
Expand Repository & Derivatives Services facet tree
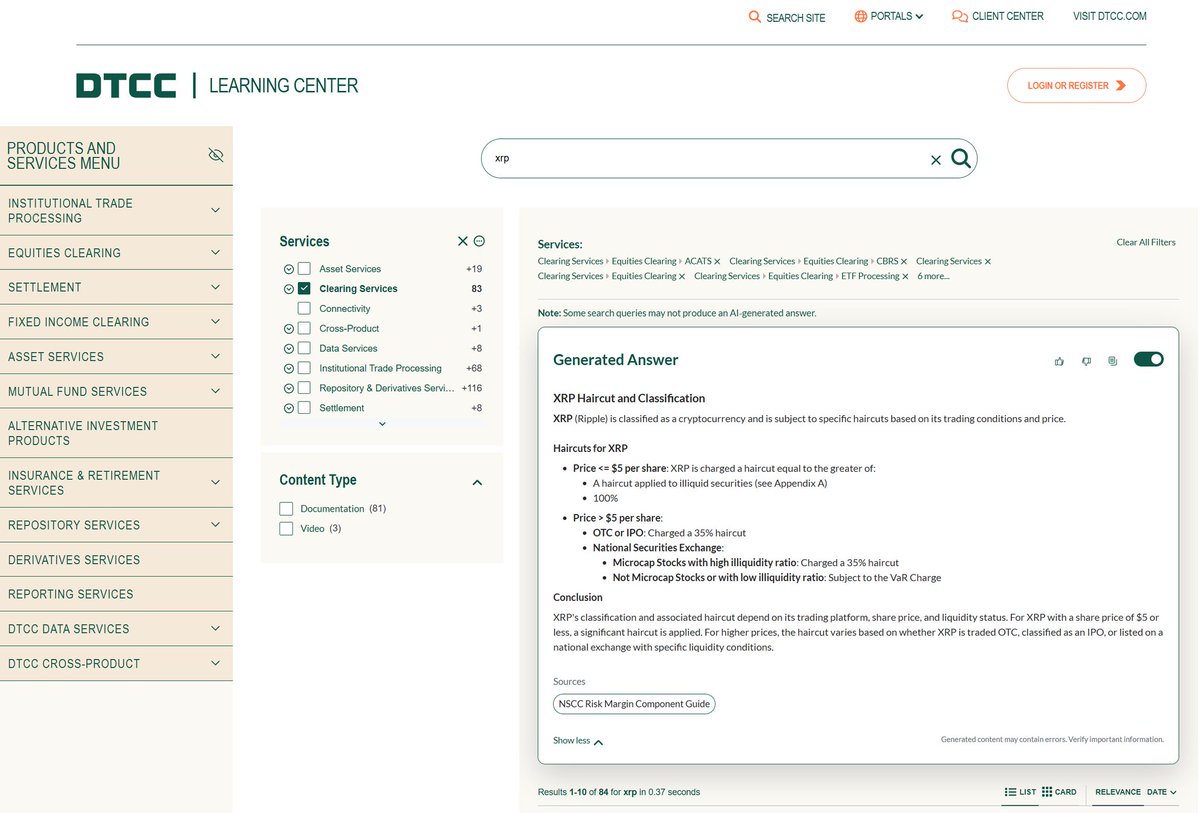click(289, 388)
